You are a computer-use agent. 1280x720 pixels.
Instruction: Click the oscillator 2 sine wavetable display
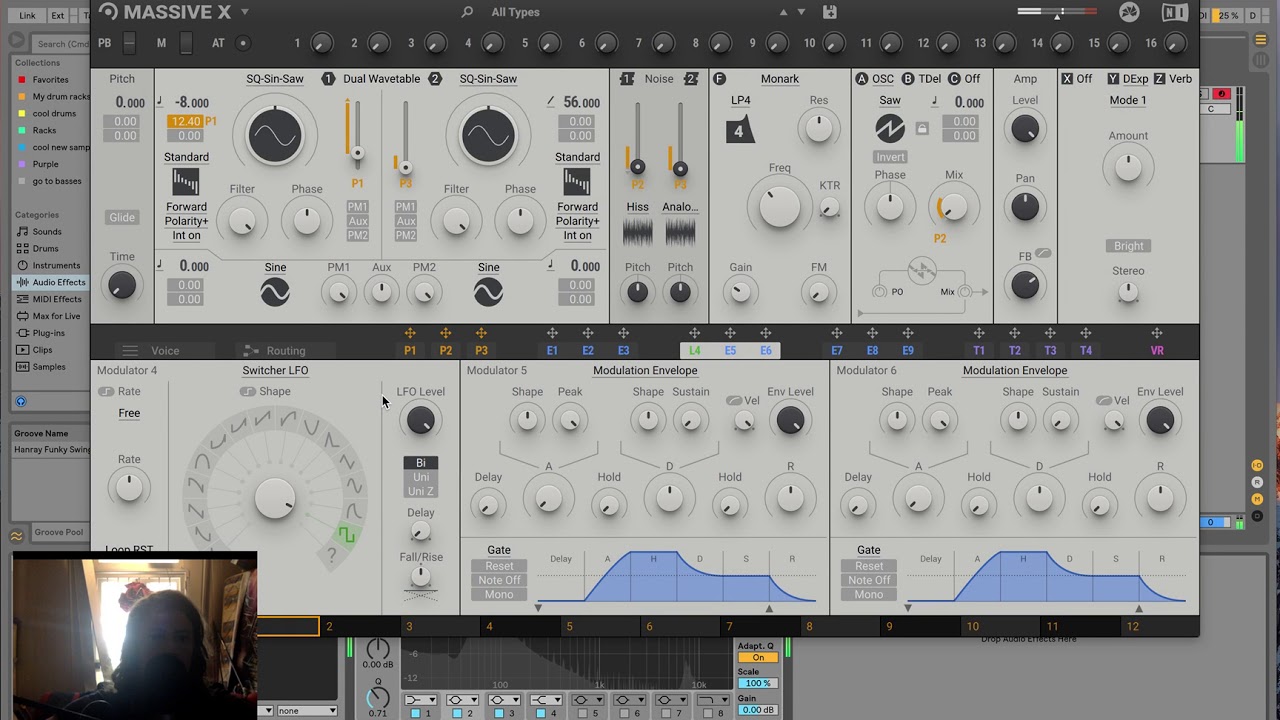click(x=488, y=135)
